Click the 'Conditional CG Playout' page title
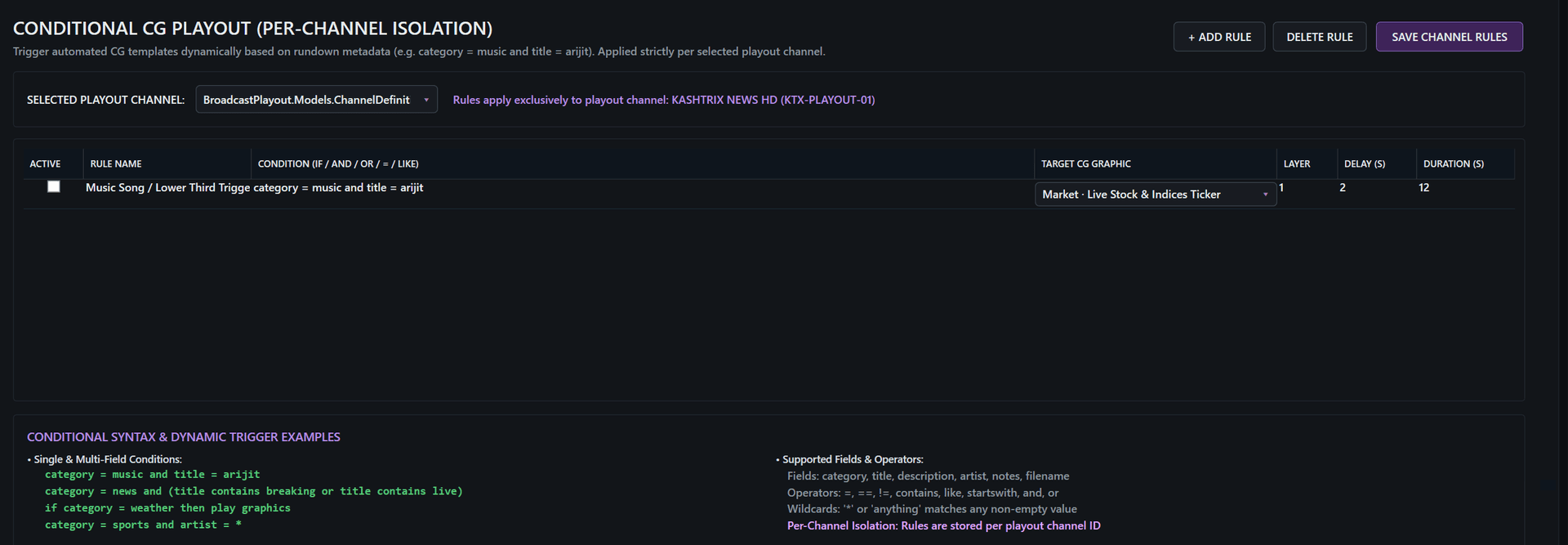1568x545 pixels. 253,29
